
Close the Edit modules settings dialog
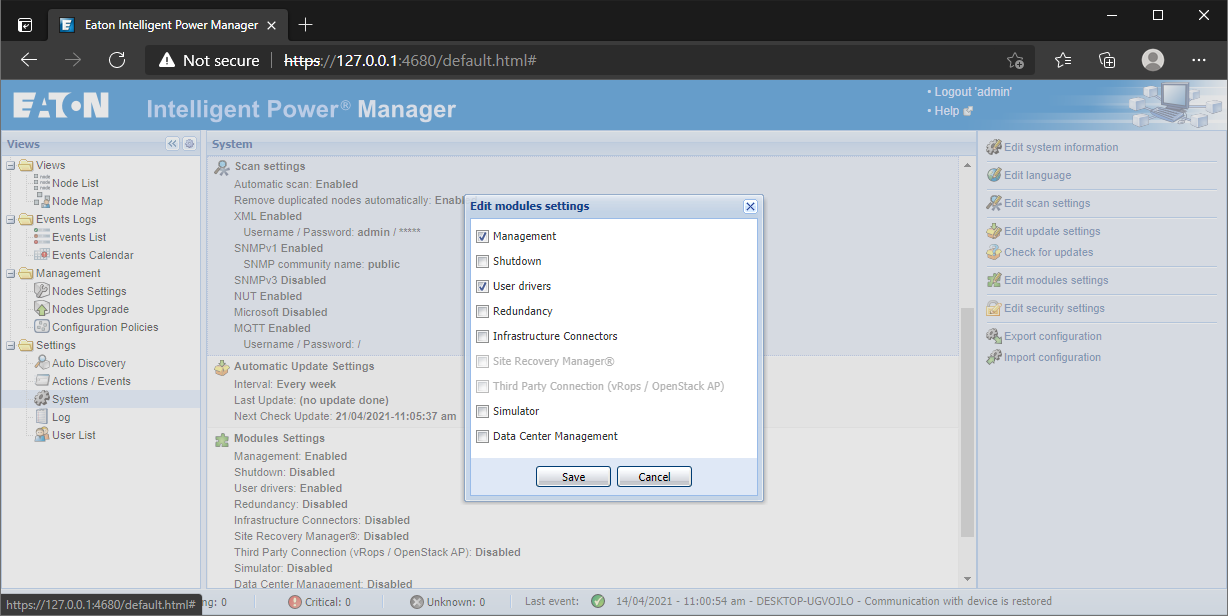(750, 206)
